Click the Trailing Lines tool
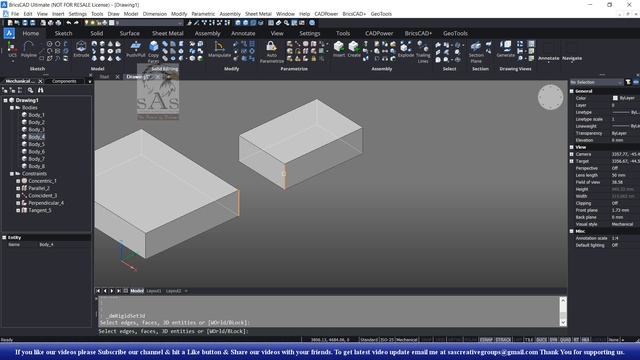The image size is (640, 360). click(x=423, y=52)
